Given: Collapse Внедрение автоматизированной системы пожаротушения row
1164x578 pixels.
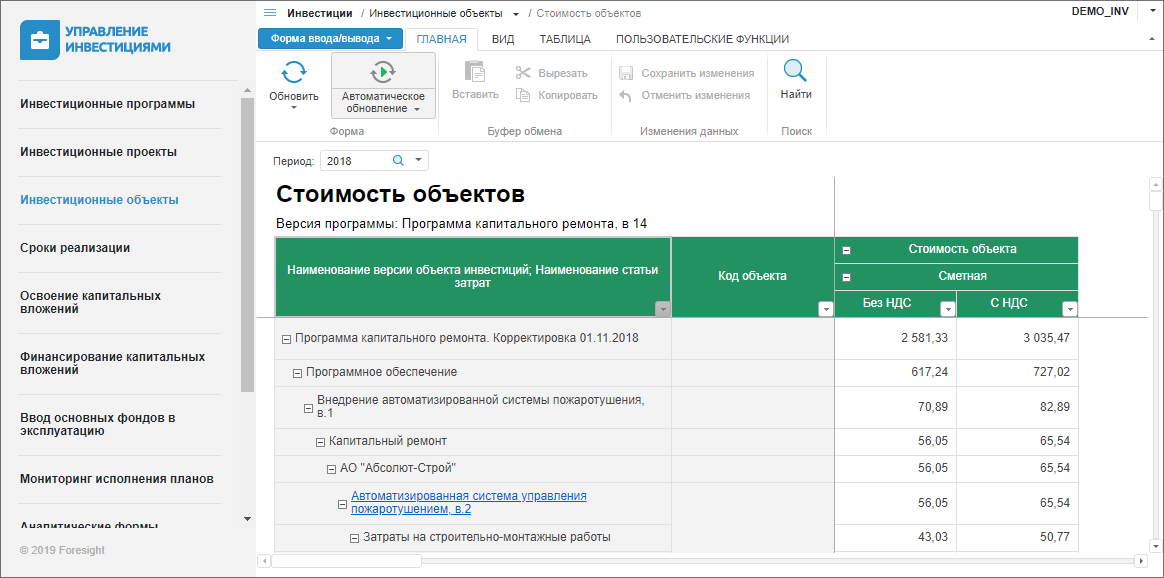Looking at the screenshot, I should [x=308, y=408].
